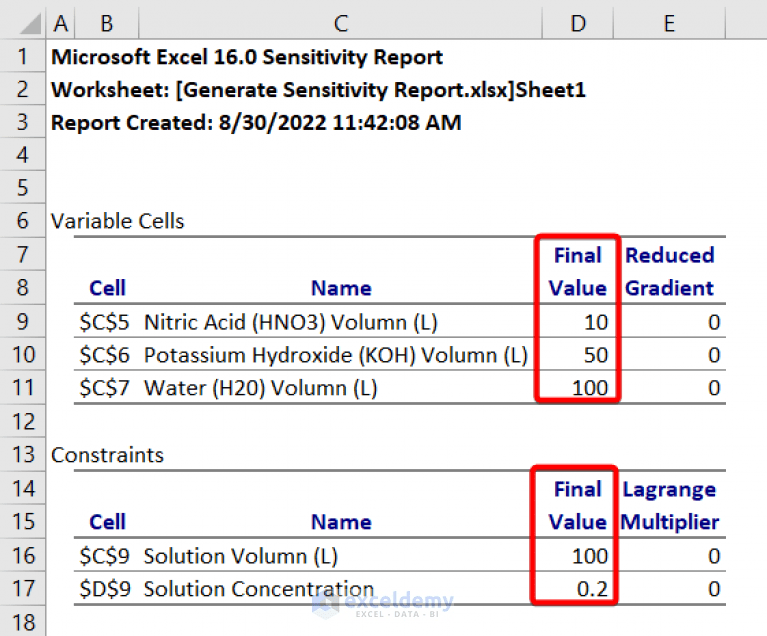Click 'Final' header in Variable Cells table
767x636 pixels.
point(578,255)
